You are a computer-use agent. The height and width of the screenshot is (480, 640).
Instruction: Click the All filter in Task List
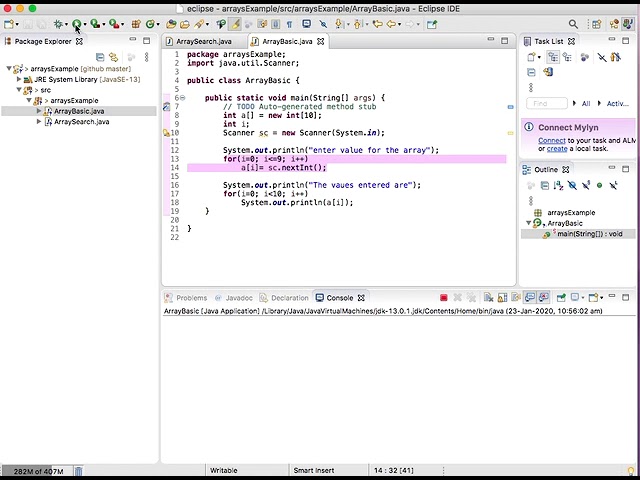tap(586, 104)
